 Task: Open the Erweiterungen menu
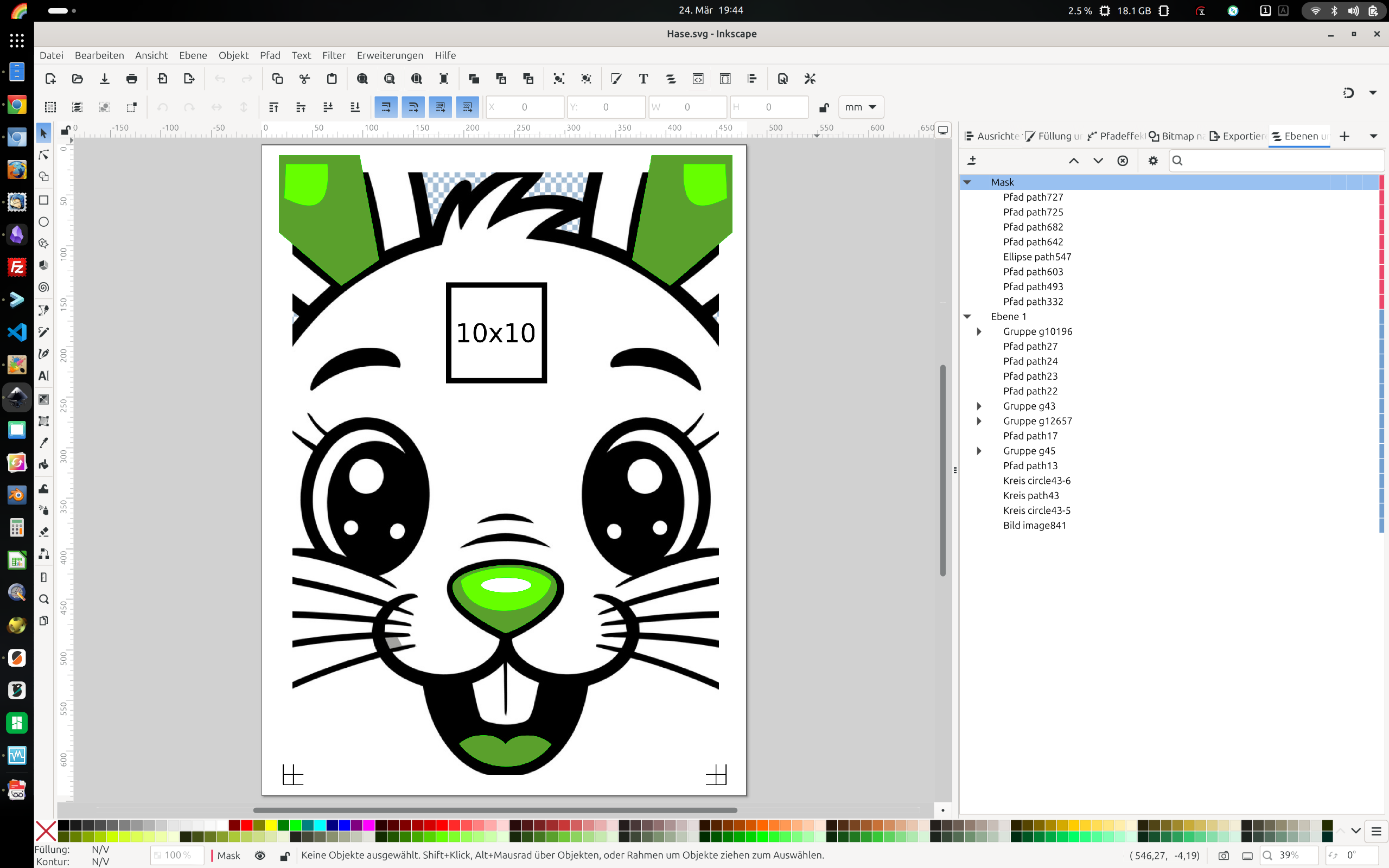pos(390,55)
